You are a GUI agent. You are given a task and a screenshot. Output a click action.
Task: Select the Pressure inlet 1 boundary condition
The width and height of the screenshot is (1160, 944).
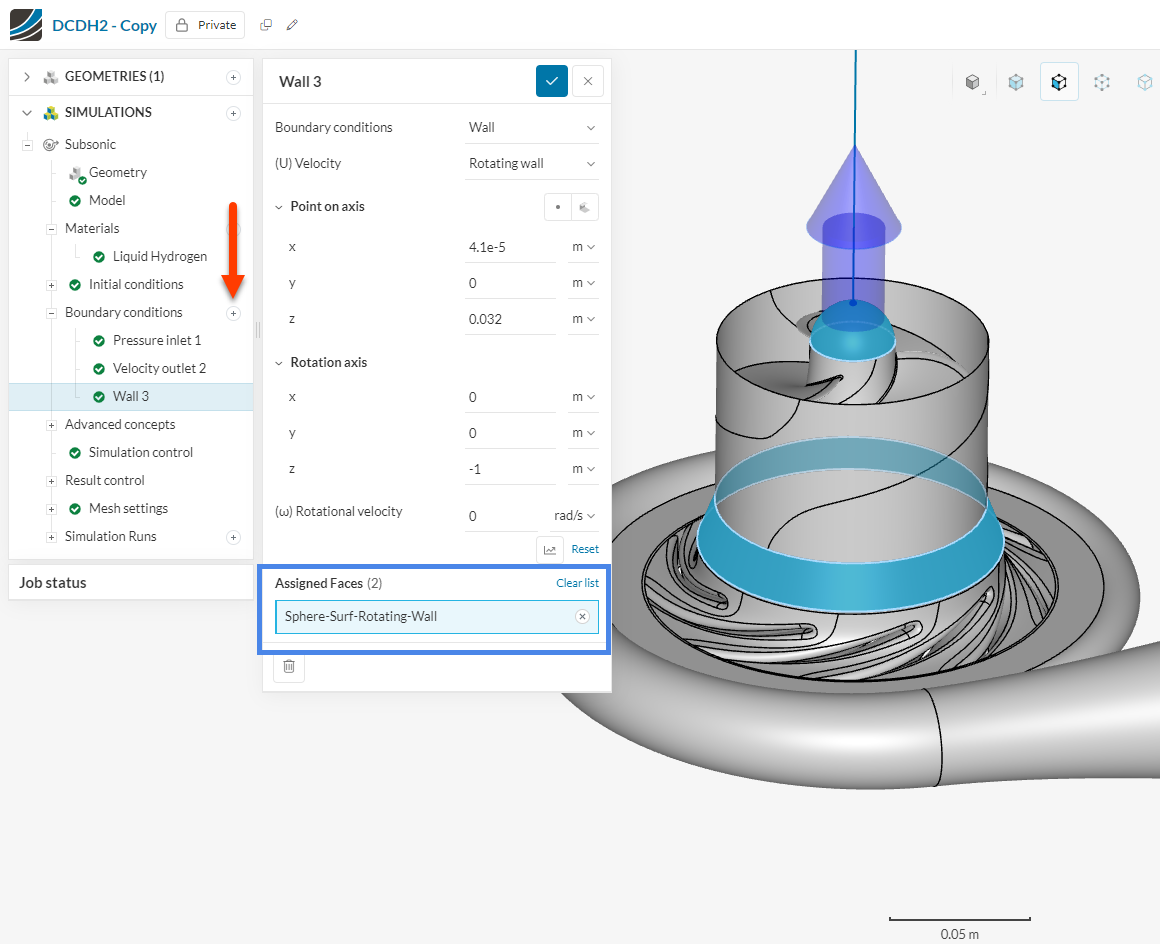pyautogui.click(x=155, y=340)
